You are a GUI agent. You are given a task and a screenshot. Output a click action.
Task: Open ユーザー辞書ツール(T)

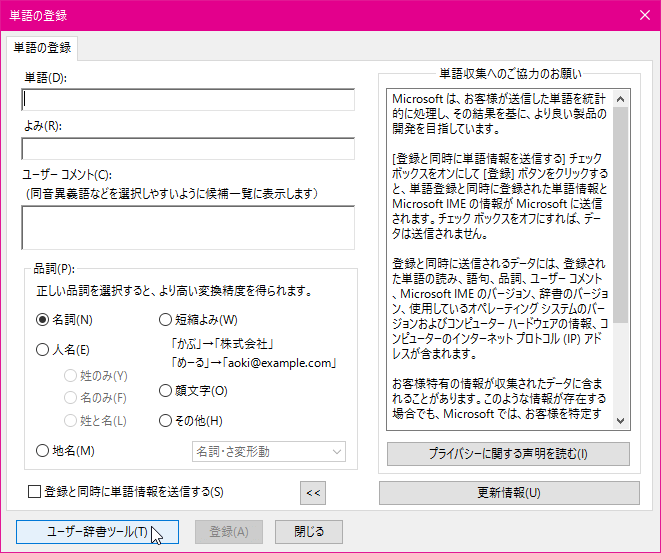(97, 532)
